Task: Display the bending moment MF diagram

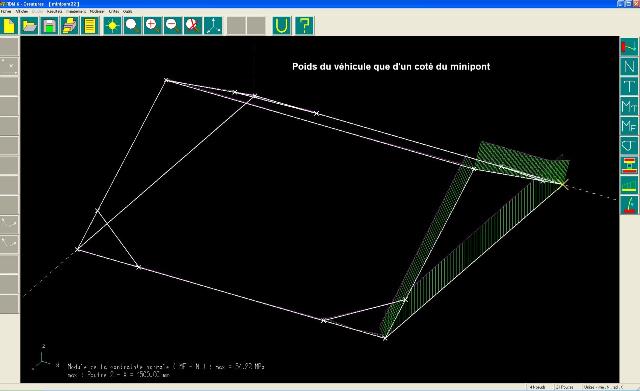Action: 629,126
